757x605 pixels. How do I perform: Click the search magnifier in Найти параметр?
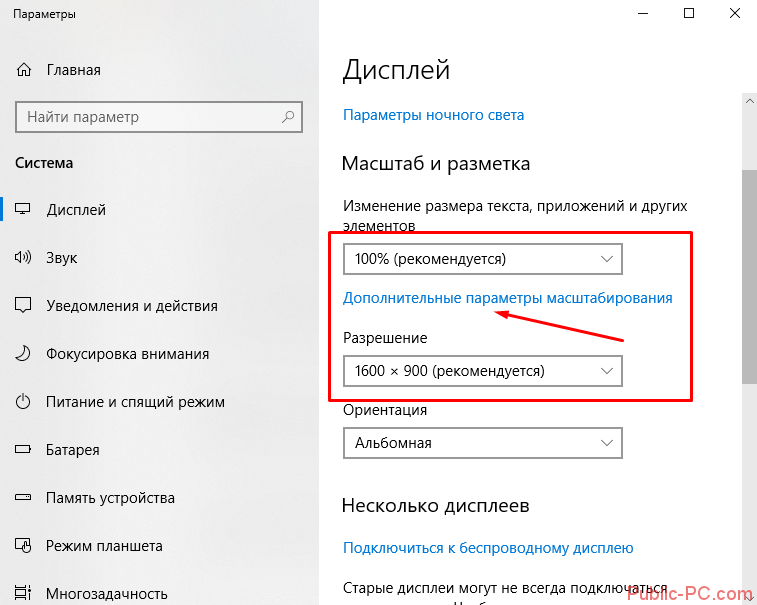[x=288, y=116]
